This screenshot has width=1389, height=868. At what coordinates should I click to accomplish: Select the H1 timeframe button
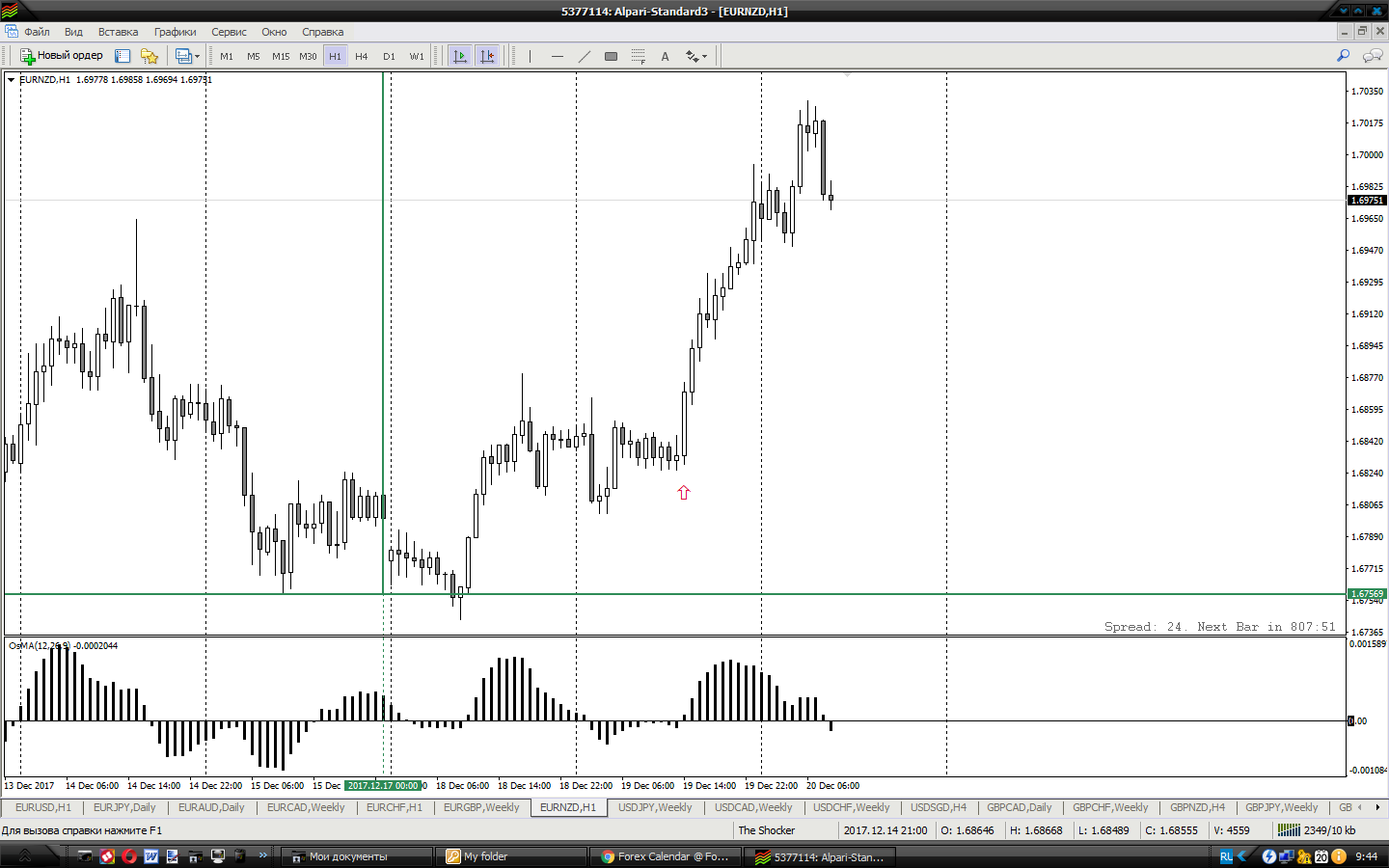(335, 56)
